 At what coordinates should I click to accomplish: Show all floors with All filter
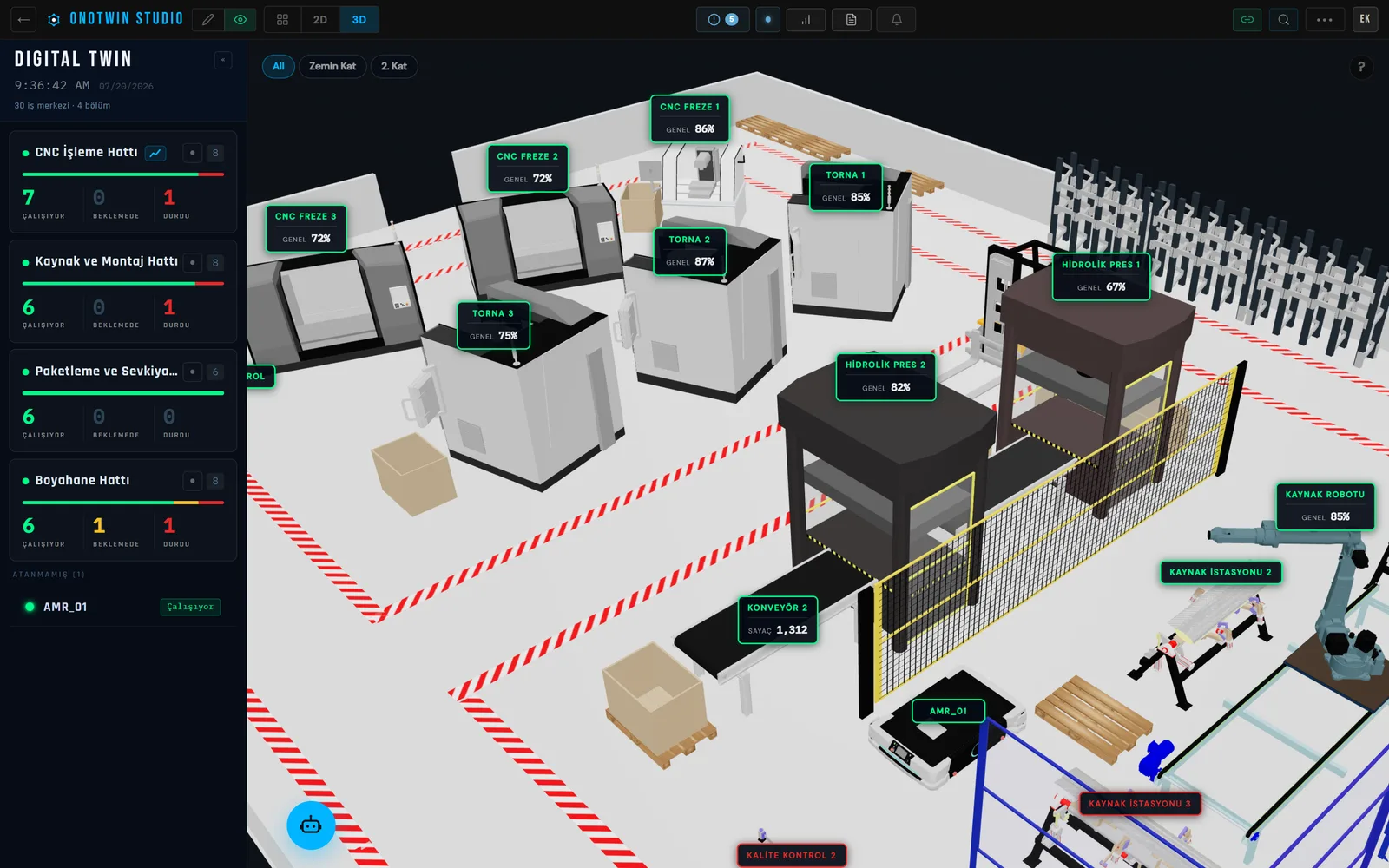point(279,66)
